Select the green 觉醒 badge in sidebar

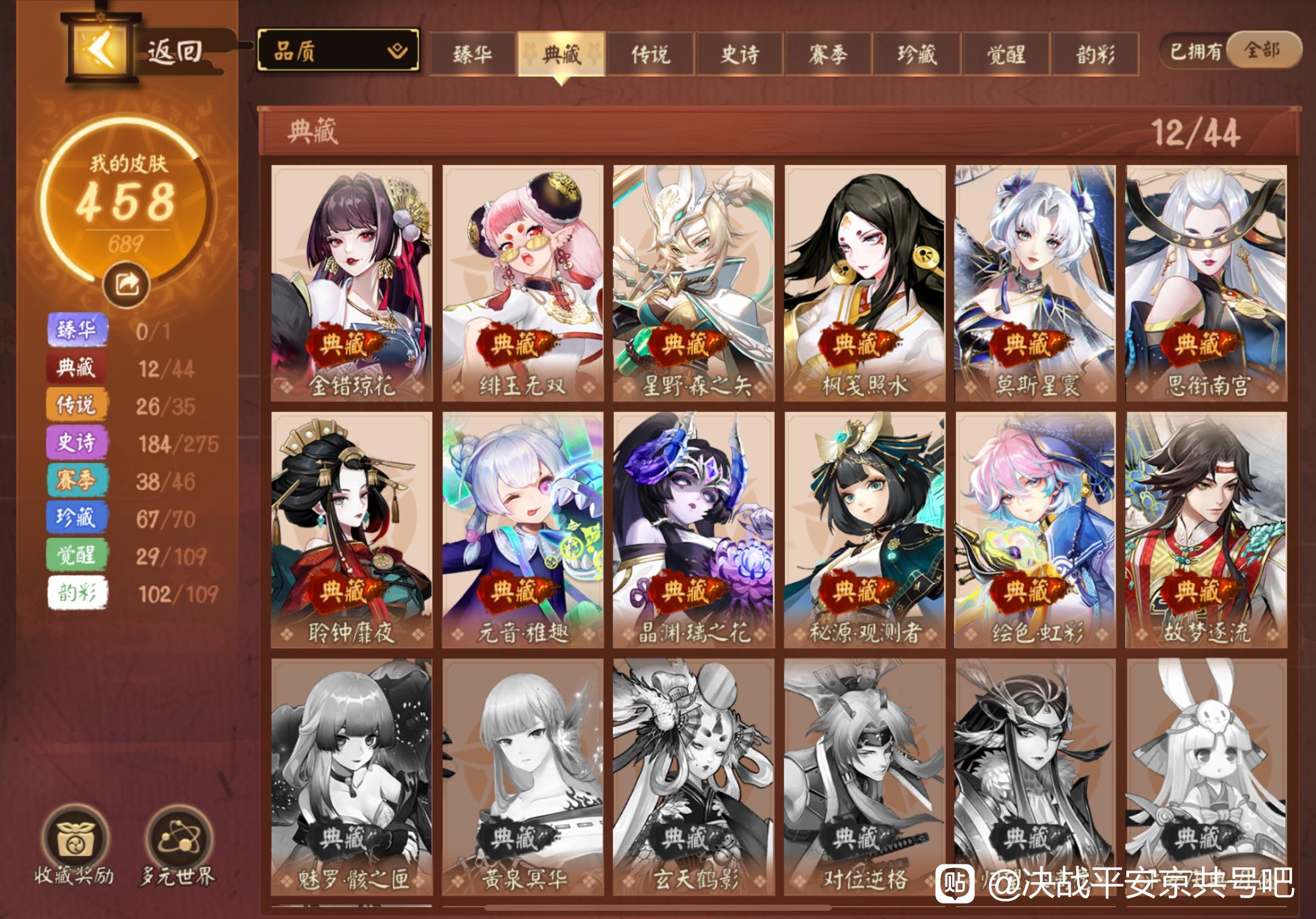pyautogui.click(x=76, y=555)
